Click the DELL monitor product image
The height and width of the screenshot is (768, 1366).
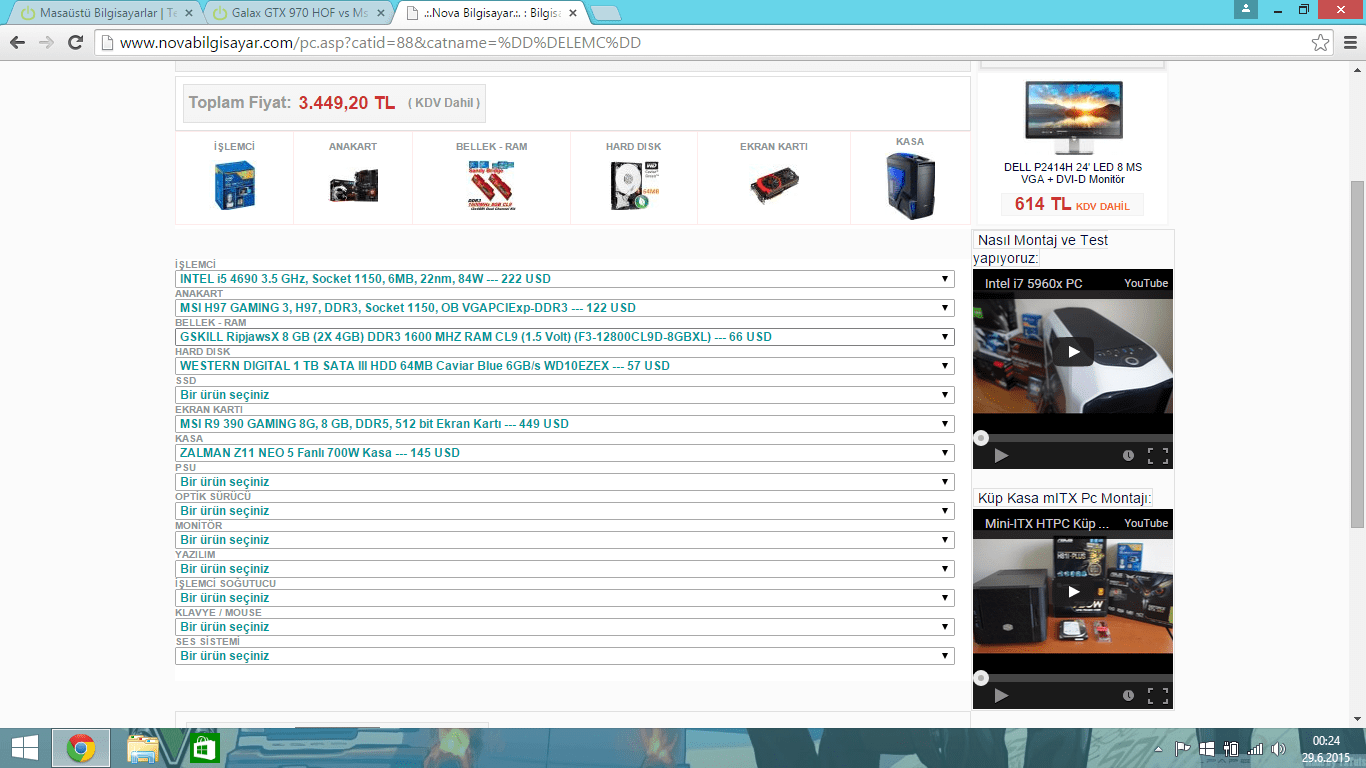click(1073, 116)
